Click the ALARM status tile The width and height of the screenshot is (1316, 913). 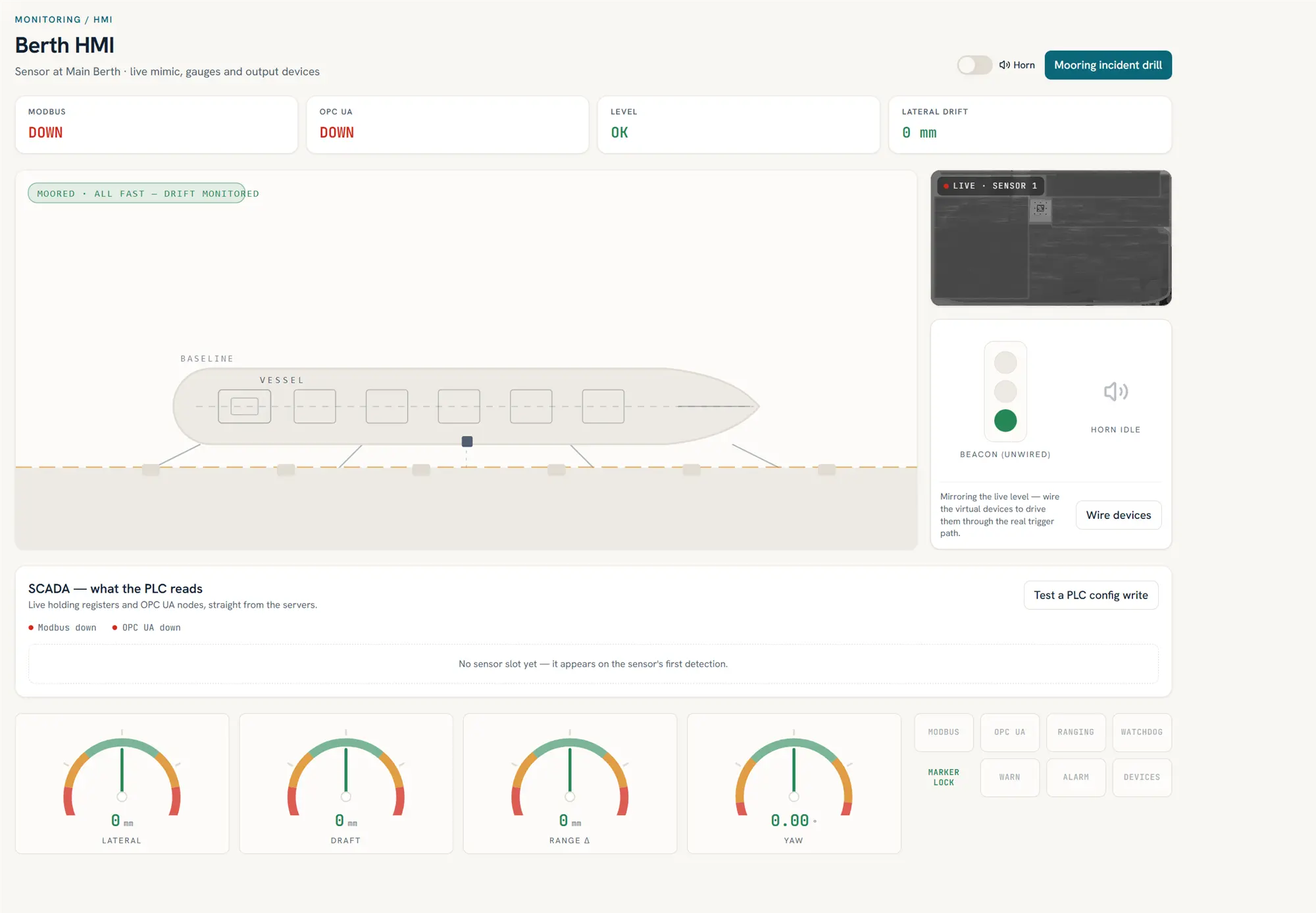[1076, 777]
